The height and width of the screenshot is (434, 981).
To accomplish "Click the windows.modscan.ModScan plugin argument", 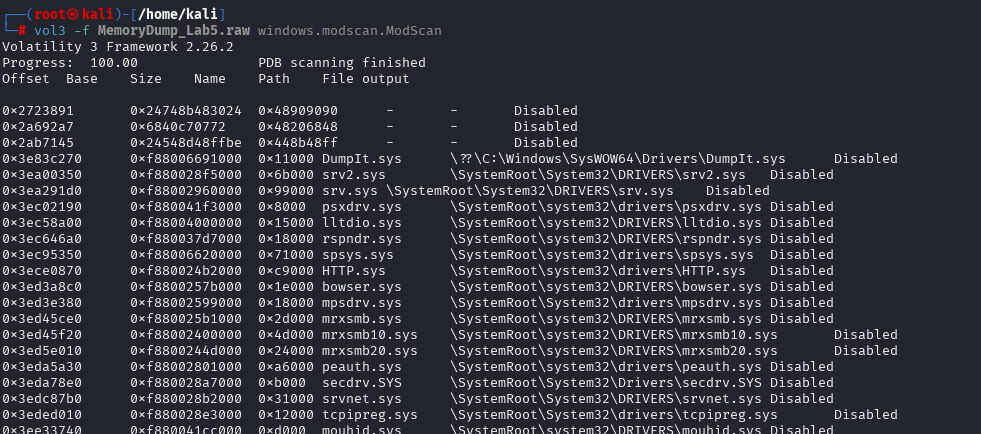I will 349,31.
